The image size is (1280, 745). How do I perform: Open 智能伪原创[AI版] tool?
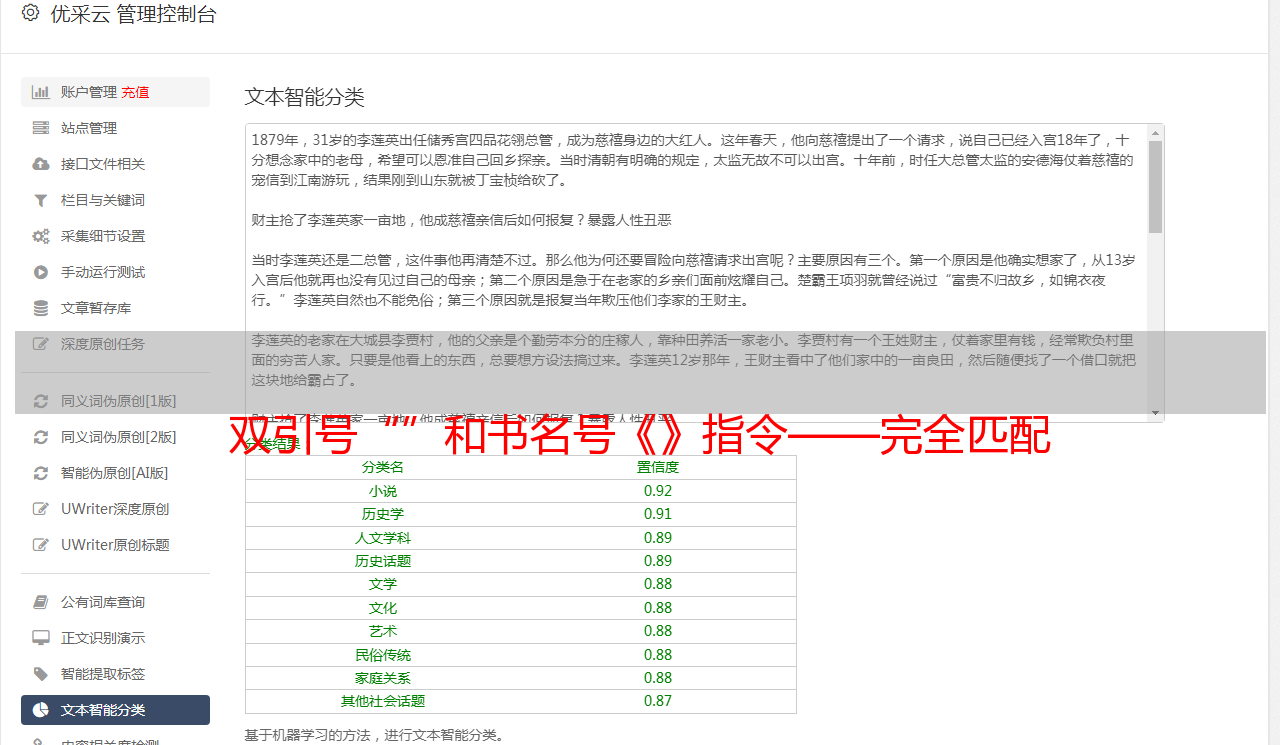click(x=115, y=473)
